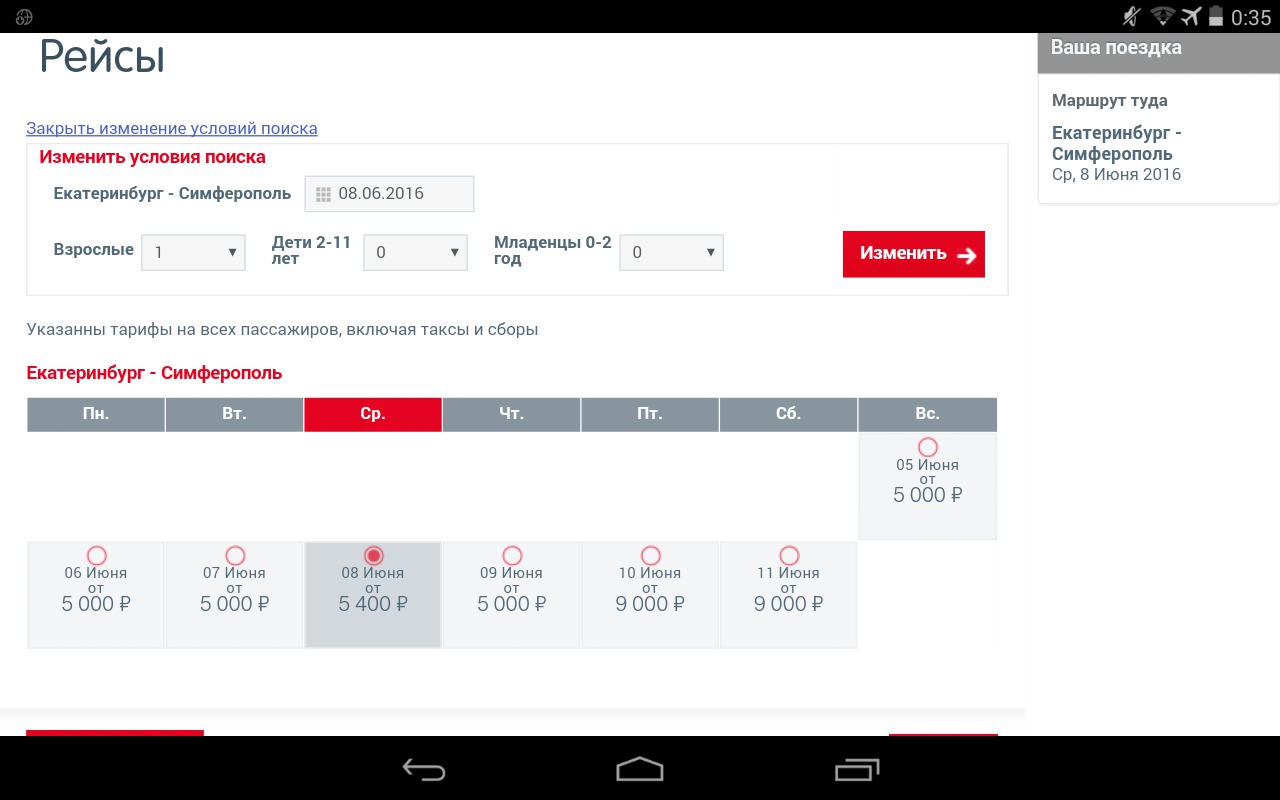Image resolution: width=1280 pixels, height=800 pixels.
Task: Tap the muted sound status icon
Action: (1131, 16)
